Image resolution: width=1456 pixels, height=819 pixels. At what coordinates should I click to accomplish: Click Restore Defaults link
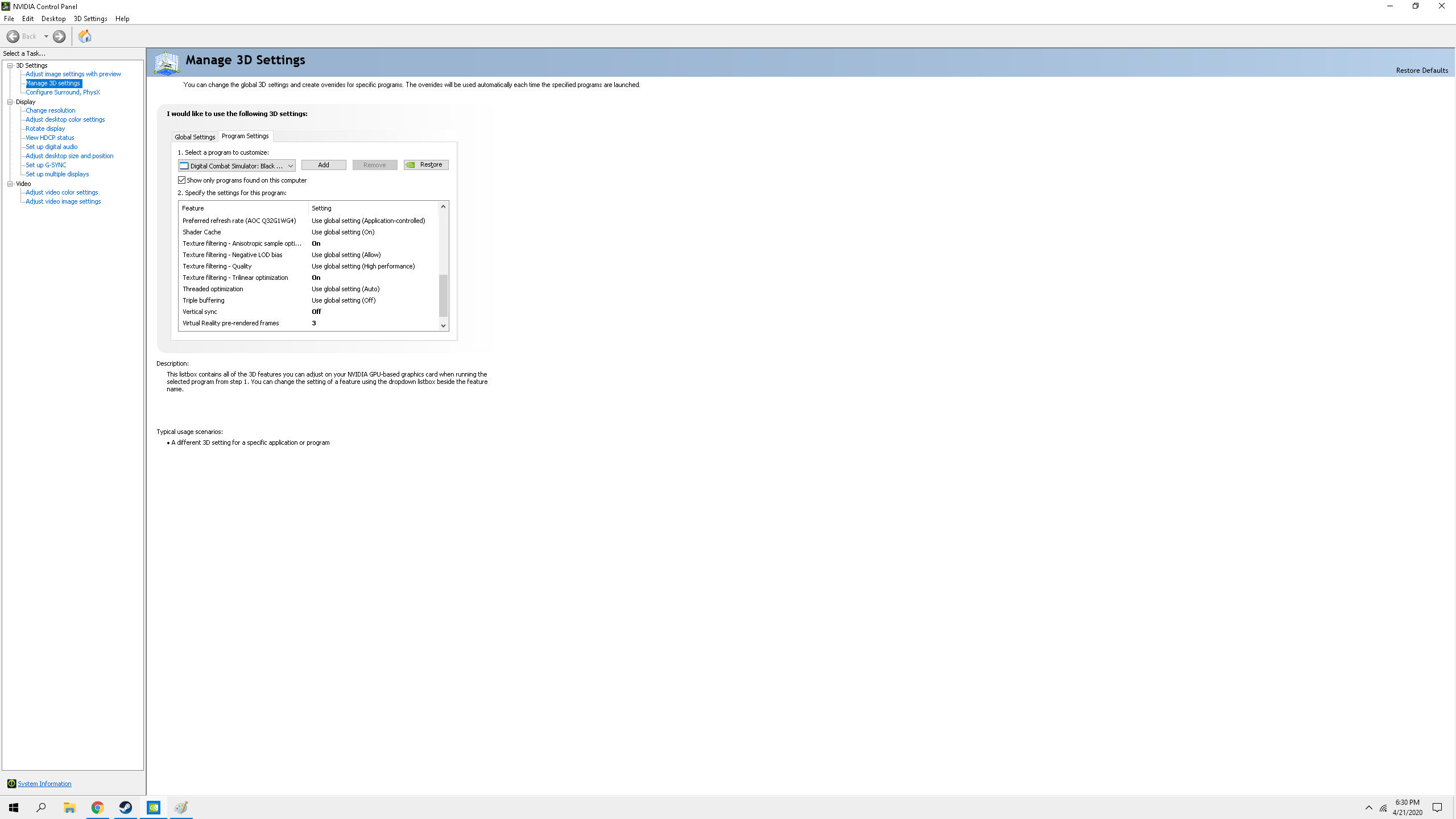[x=1422, y=71]
